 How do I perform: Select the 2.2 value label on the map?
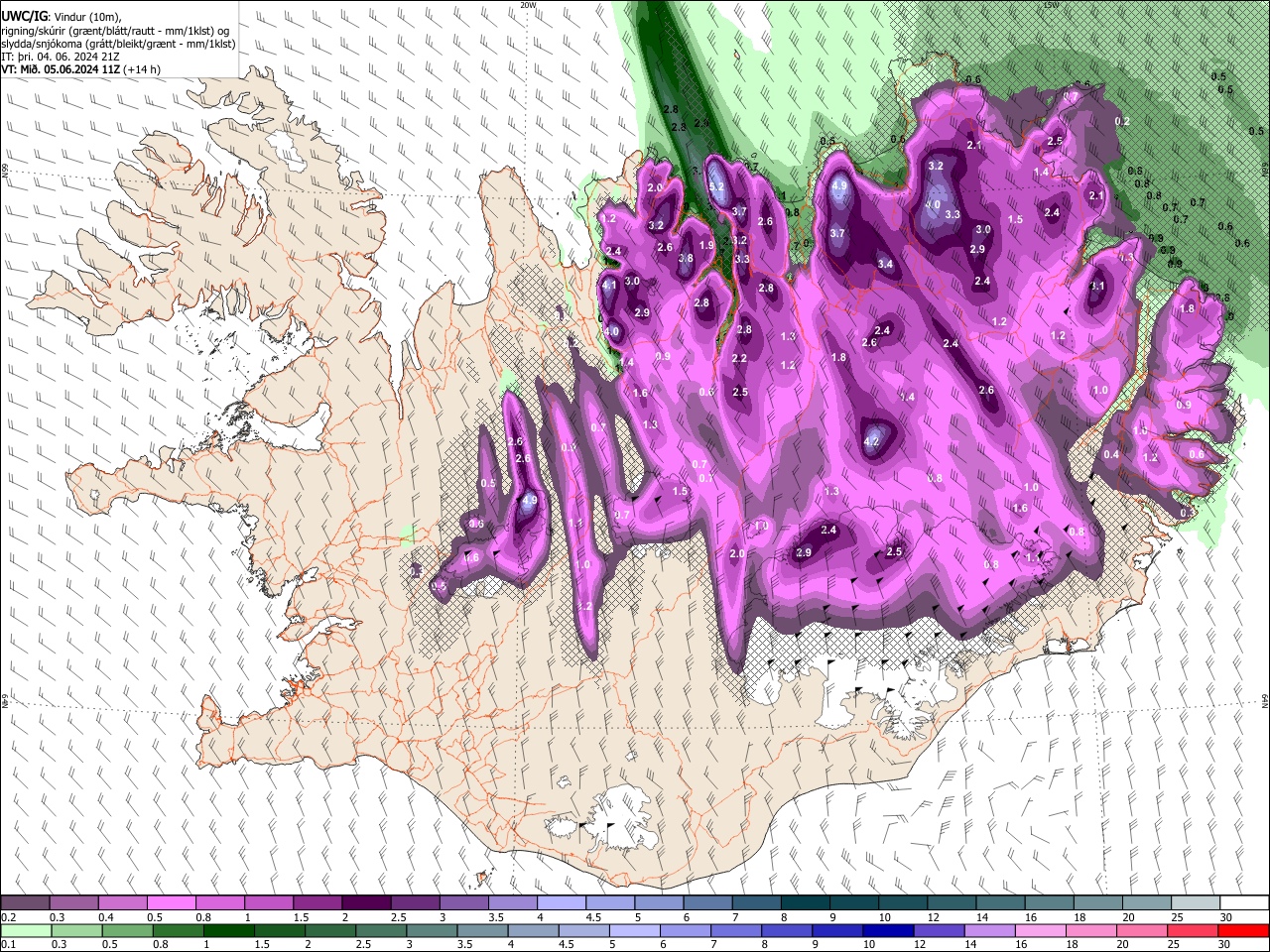(739, 359)
